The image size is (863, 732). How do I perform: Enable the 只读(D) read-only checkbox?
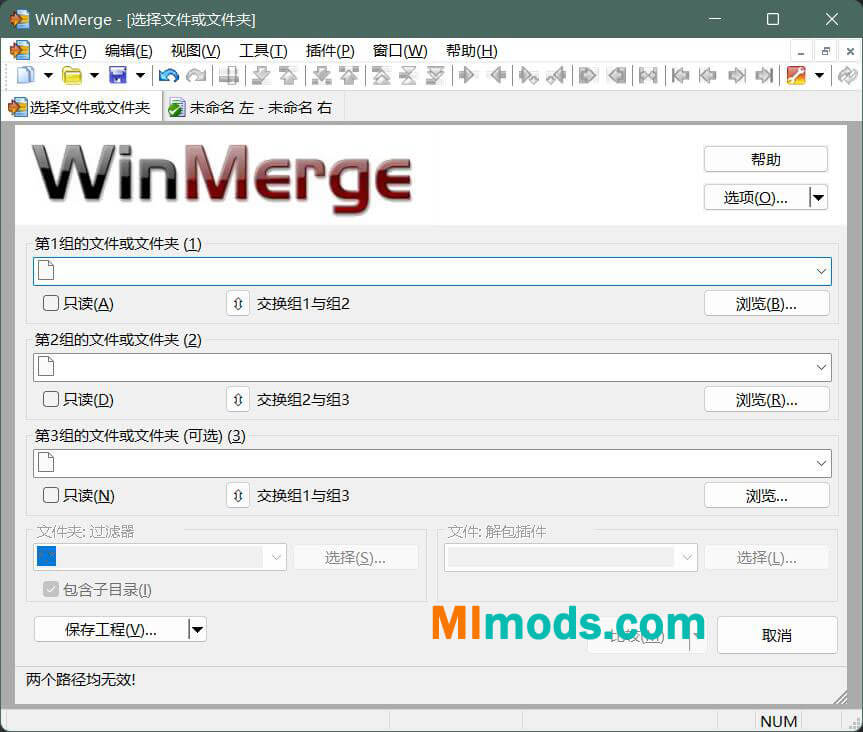tap(51, 399)
